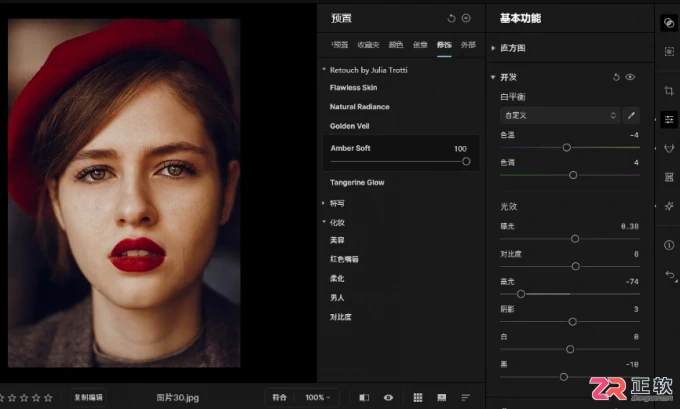Click the 复制编辑 copy edits button

(x=88, y=397)
